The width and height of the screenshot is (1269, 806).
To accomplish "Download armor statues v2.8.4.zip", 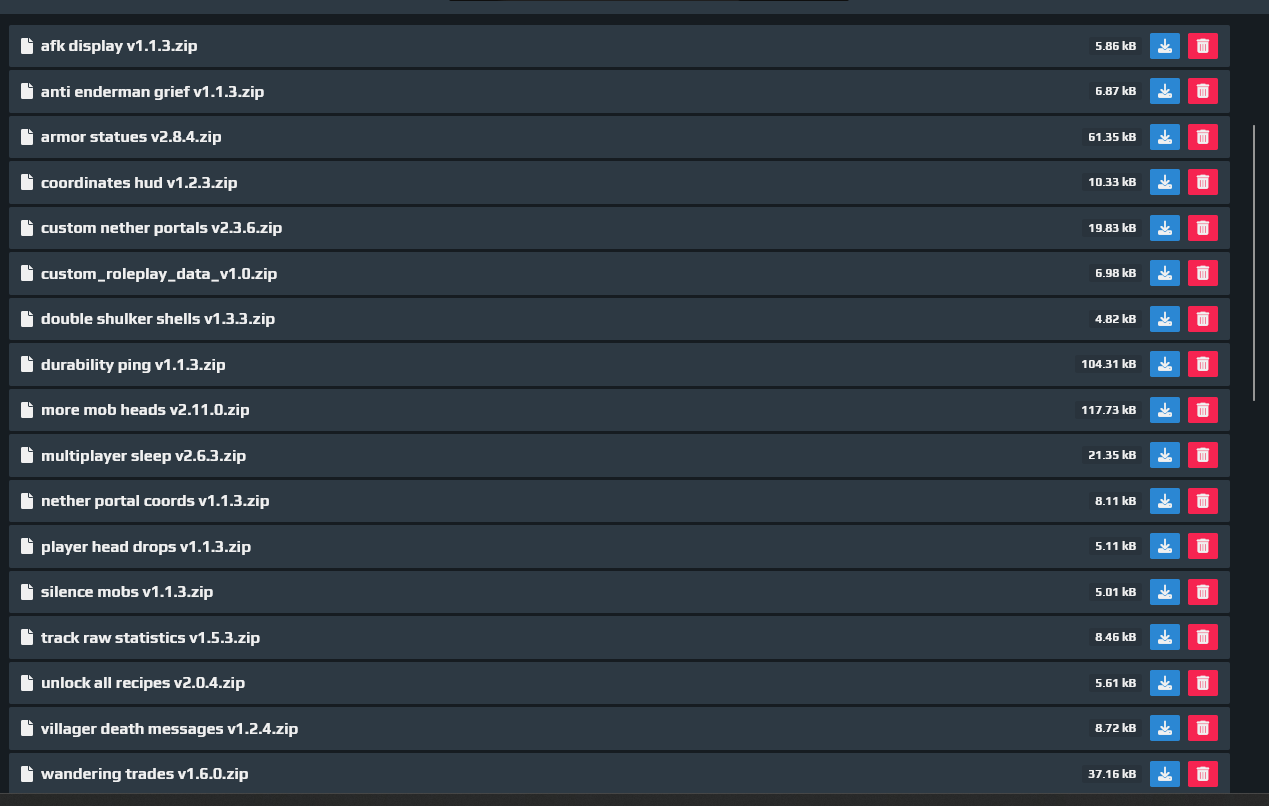I will (1164, 137).
